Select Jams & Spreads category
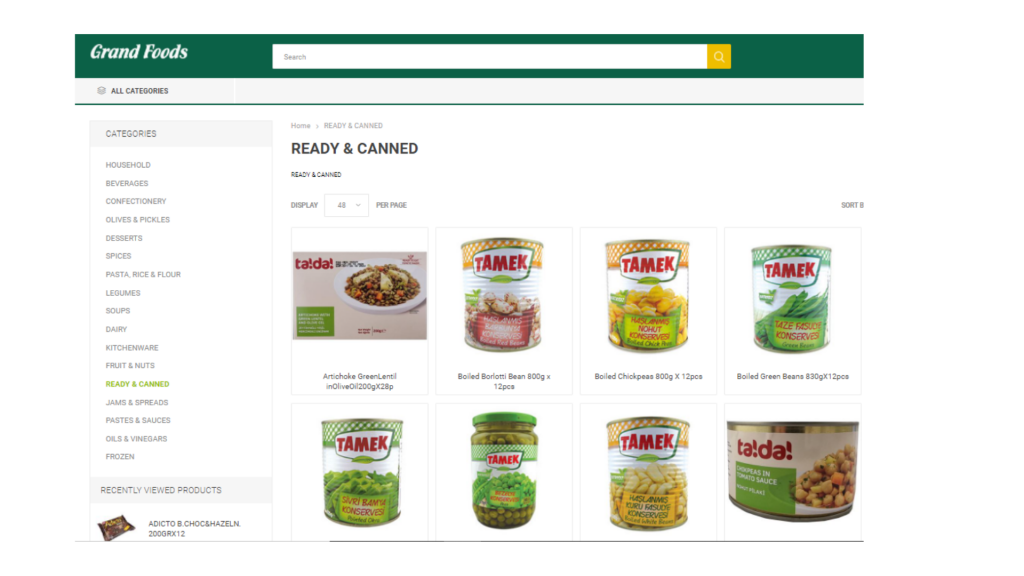The height and width of the screenshot is (576, 1024). pyautogui.click(x=137, y=403)
